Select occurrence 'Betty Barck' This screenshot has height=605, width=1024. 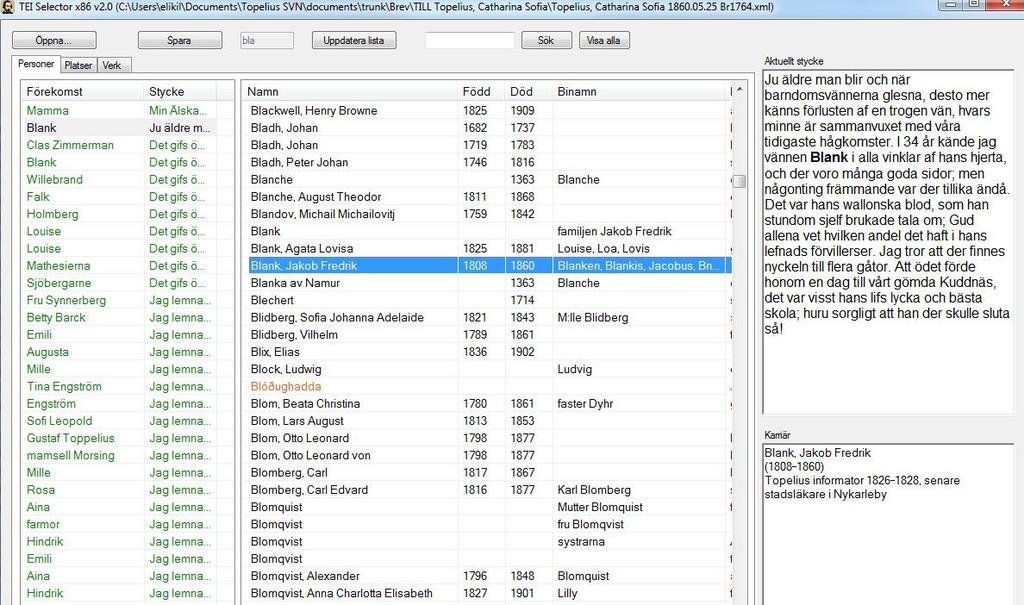point(57,318)
